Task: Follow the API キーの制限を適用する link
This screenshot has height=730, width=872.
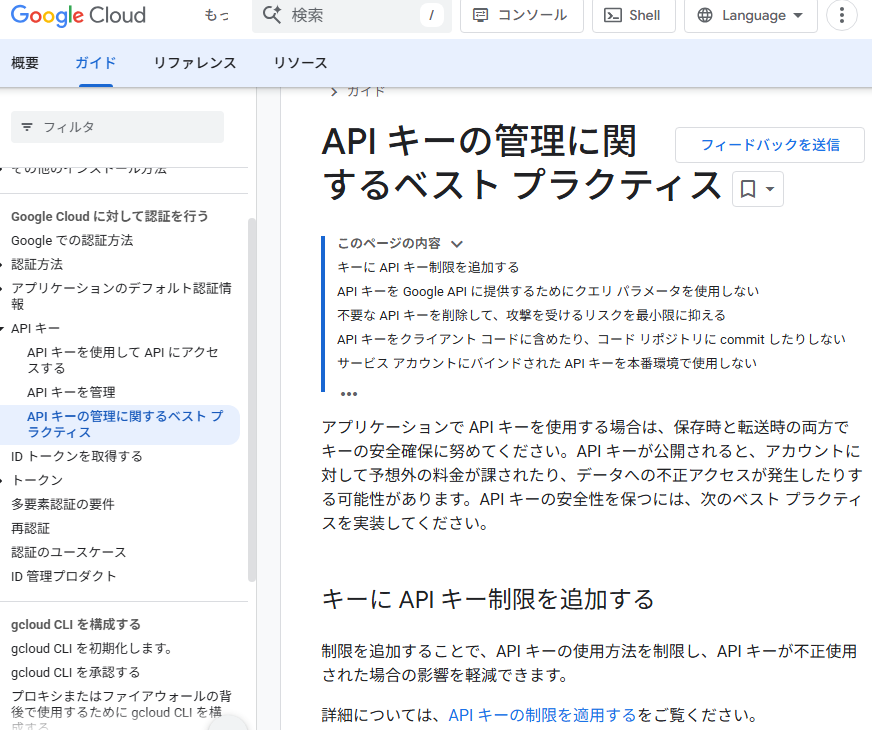Action: (542, 715)
